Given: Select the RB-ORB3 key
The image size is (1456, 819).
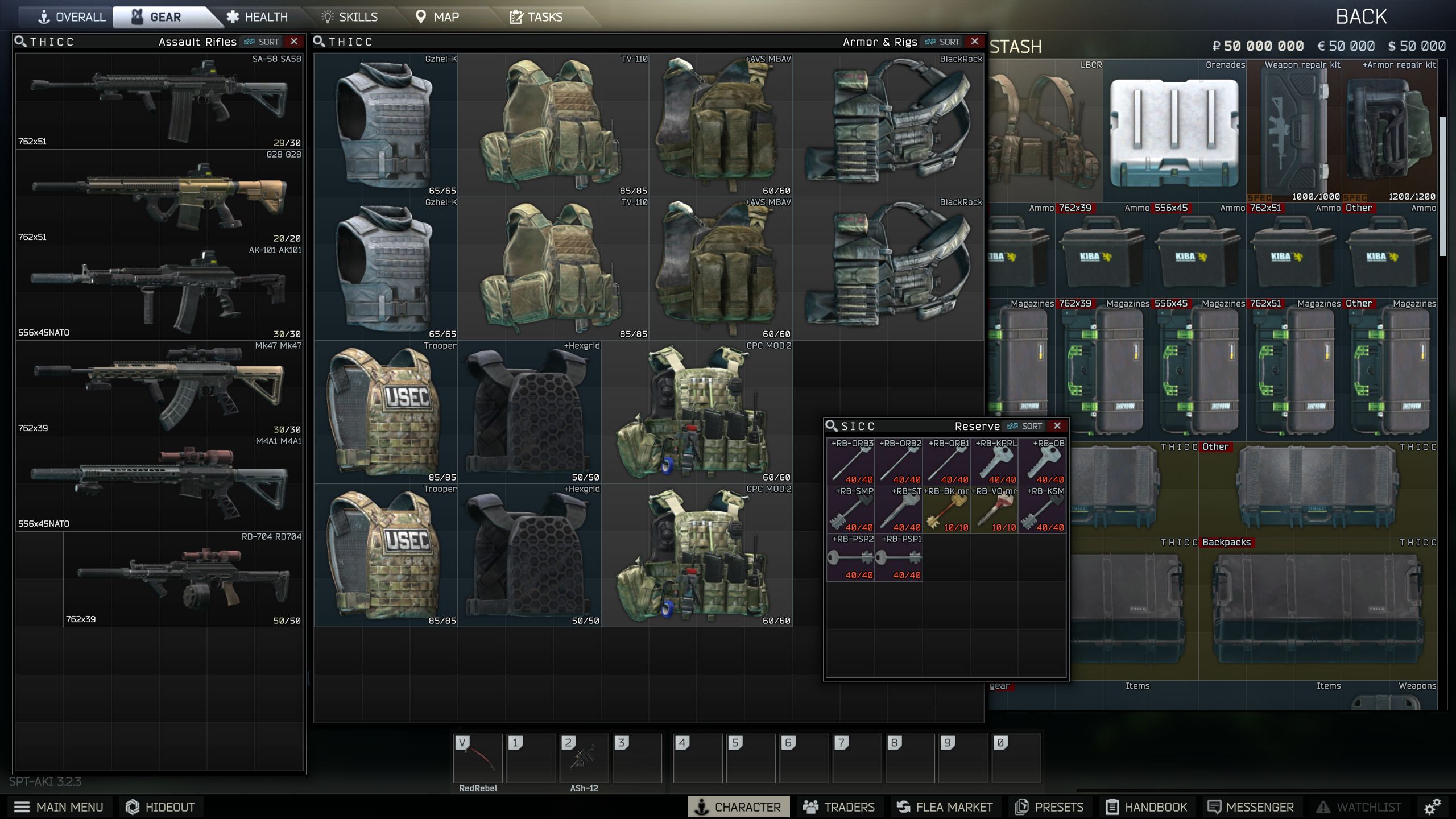Looking at the screenshot, I should coord(850,461).
